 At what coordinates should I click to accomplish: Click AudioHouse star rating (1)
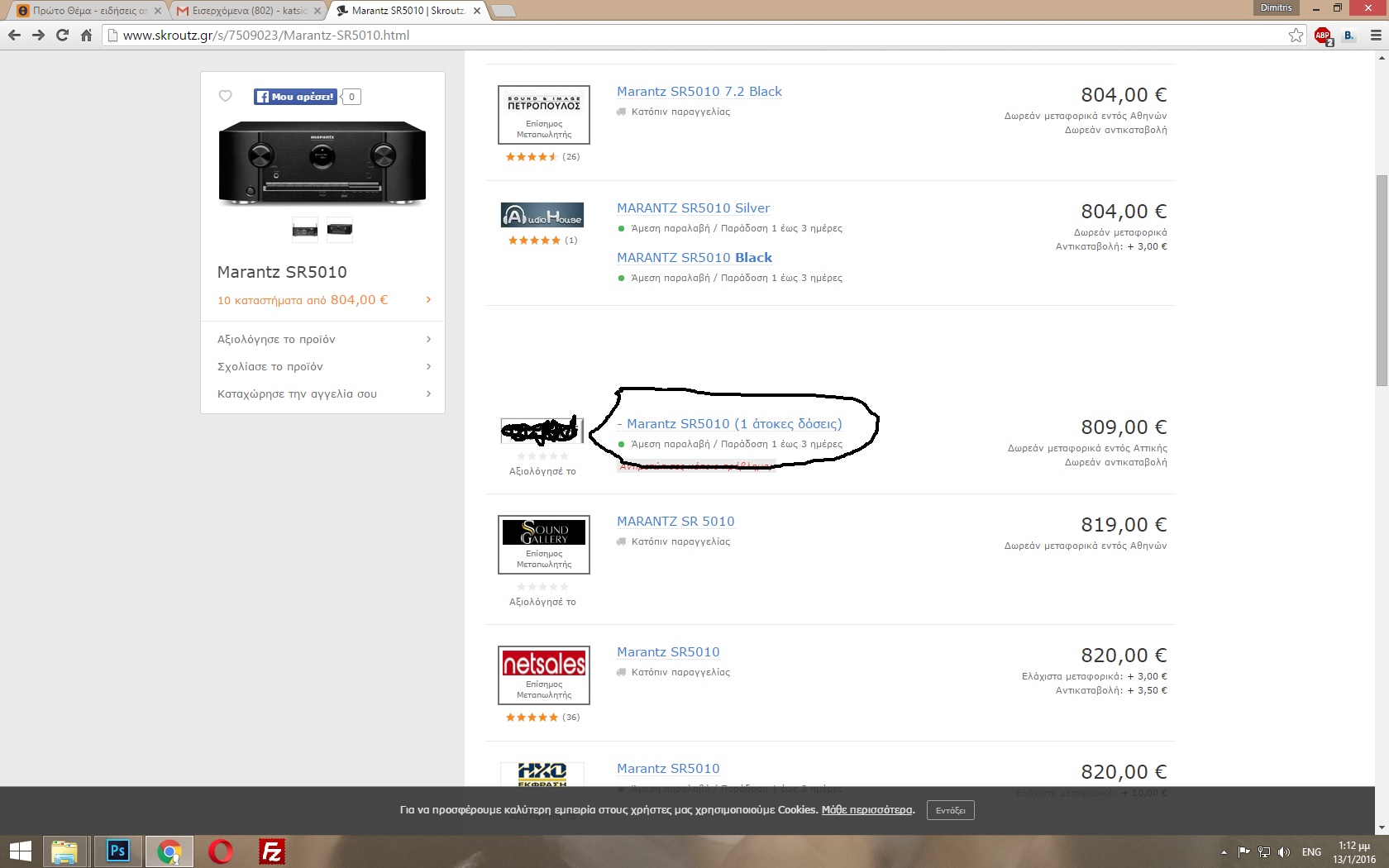tap(542, 241)
